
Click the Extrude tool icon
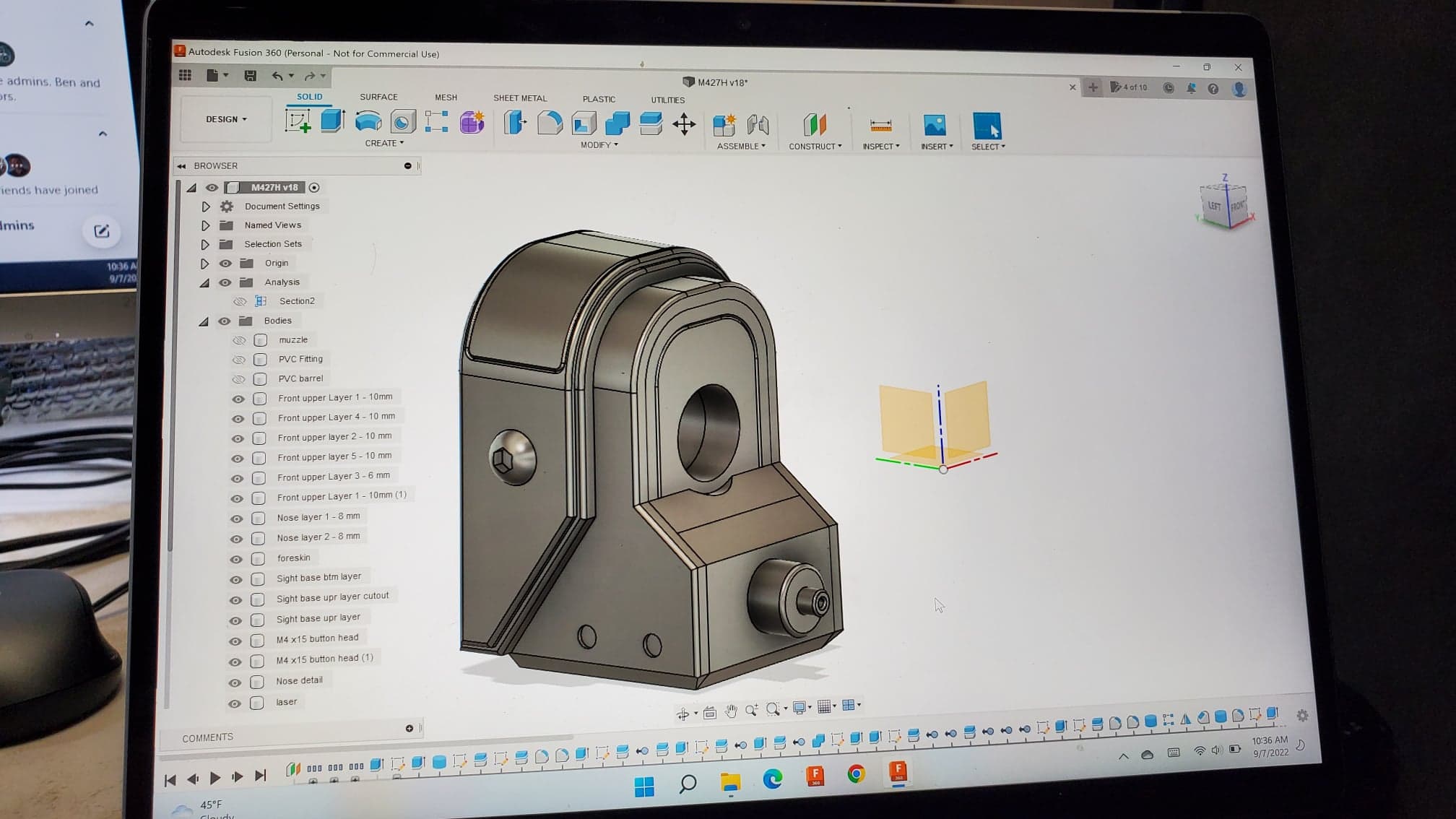[x=331, y=121]
